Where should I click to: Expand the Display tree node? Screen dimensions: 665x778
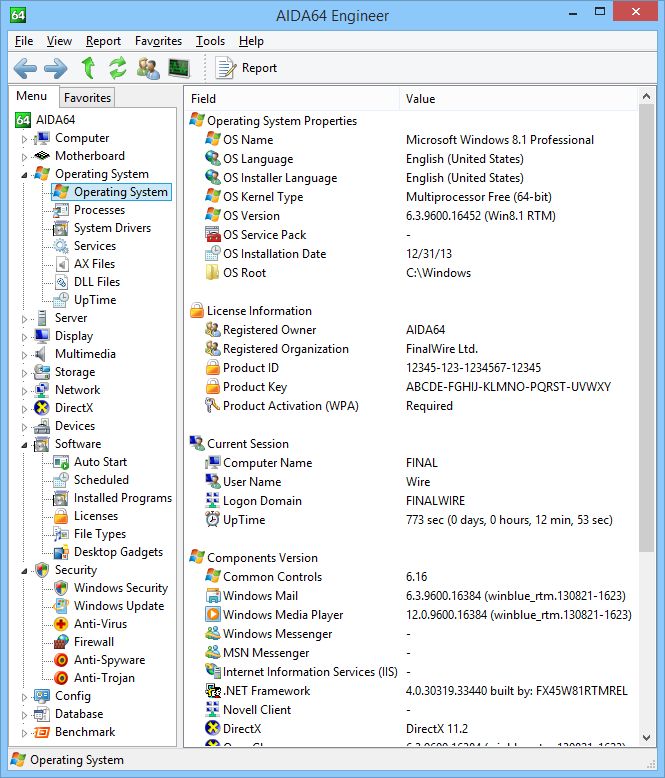tap(24, 337)
